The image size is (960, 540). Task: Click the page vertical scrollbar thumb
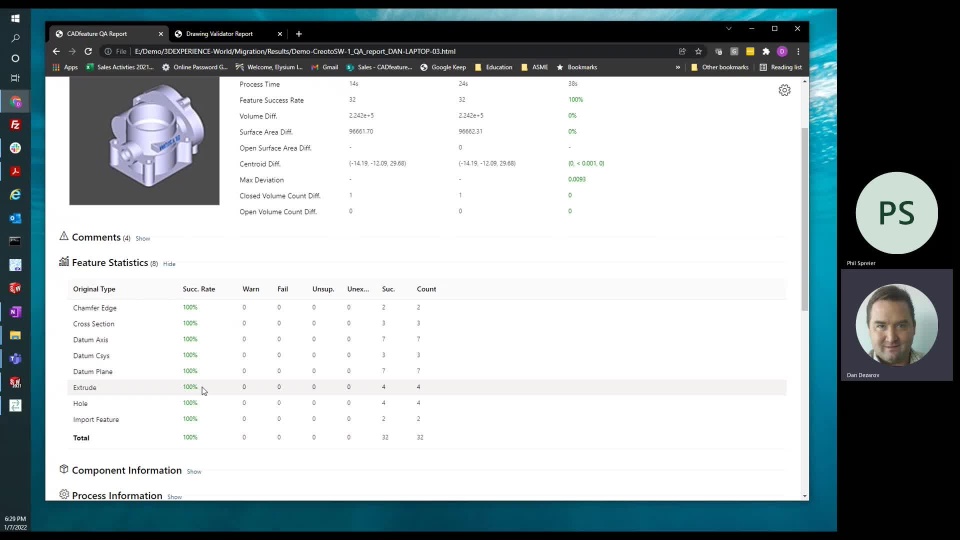click(804, 219)
